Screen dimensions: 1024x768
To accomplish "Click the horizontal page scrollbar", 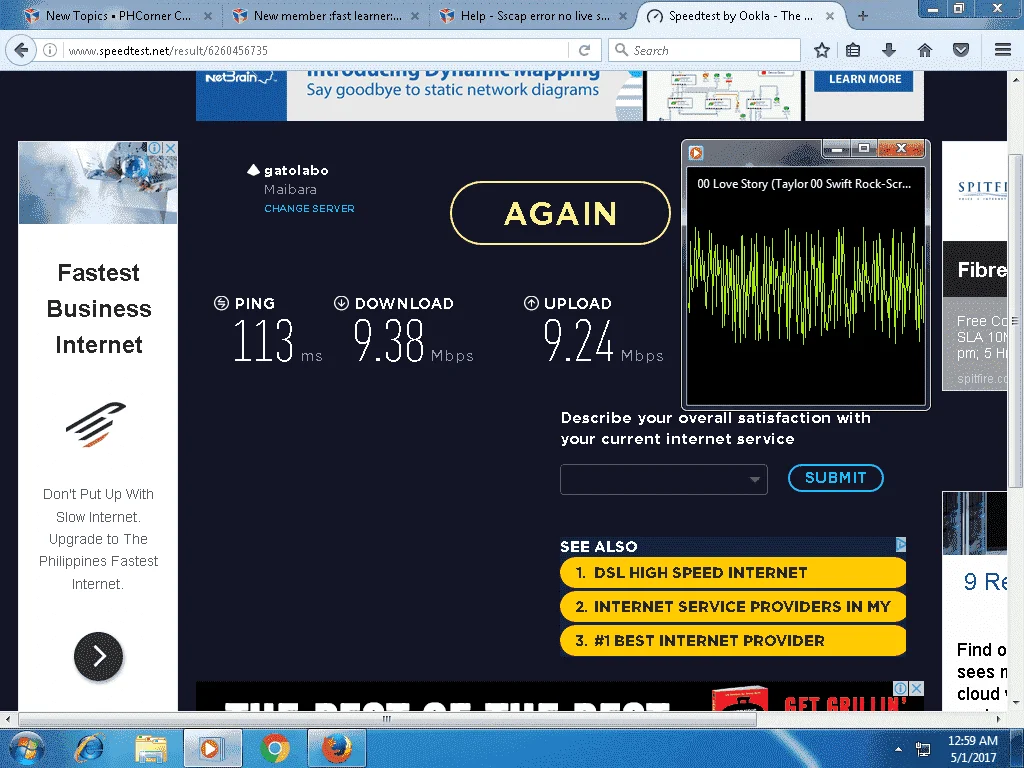I will pos(387,719).
